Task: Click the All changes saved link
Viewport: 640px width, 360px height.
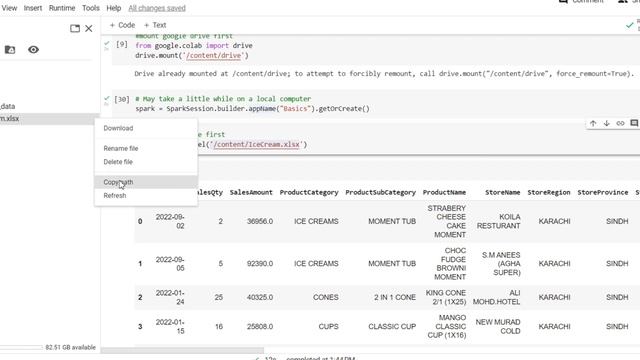Action: 157,8
